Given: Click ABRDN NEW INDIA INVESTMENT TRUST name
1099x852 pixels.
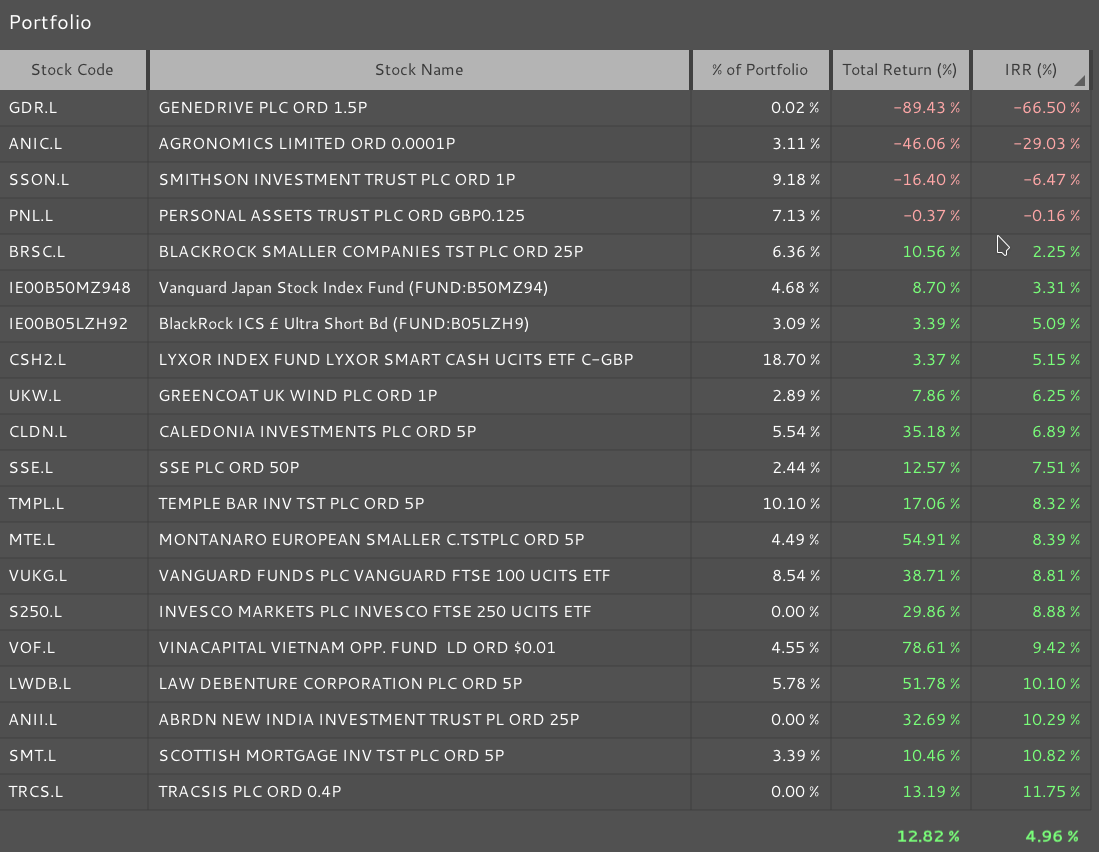Looking at the screenshot, I should 369,720.
